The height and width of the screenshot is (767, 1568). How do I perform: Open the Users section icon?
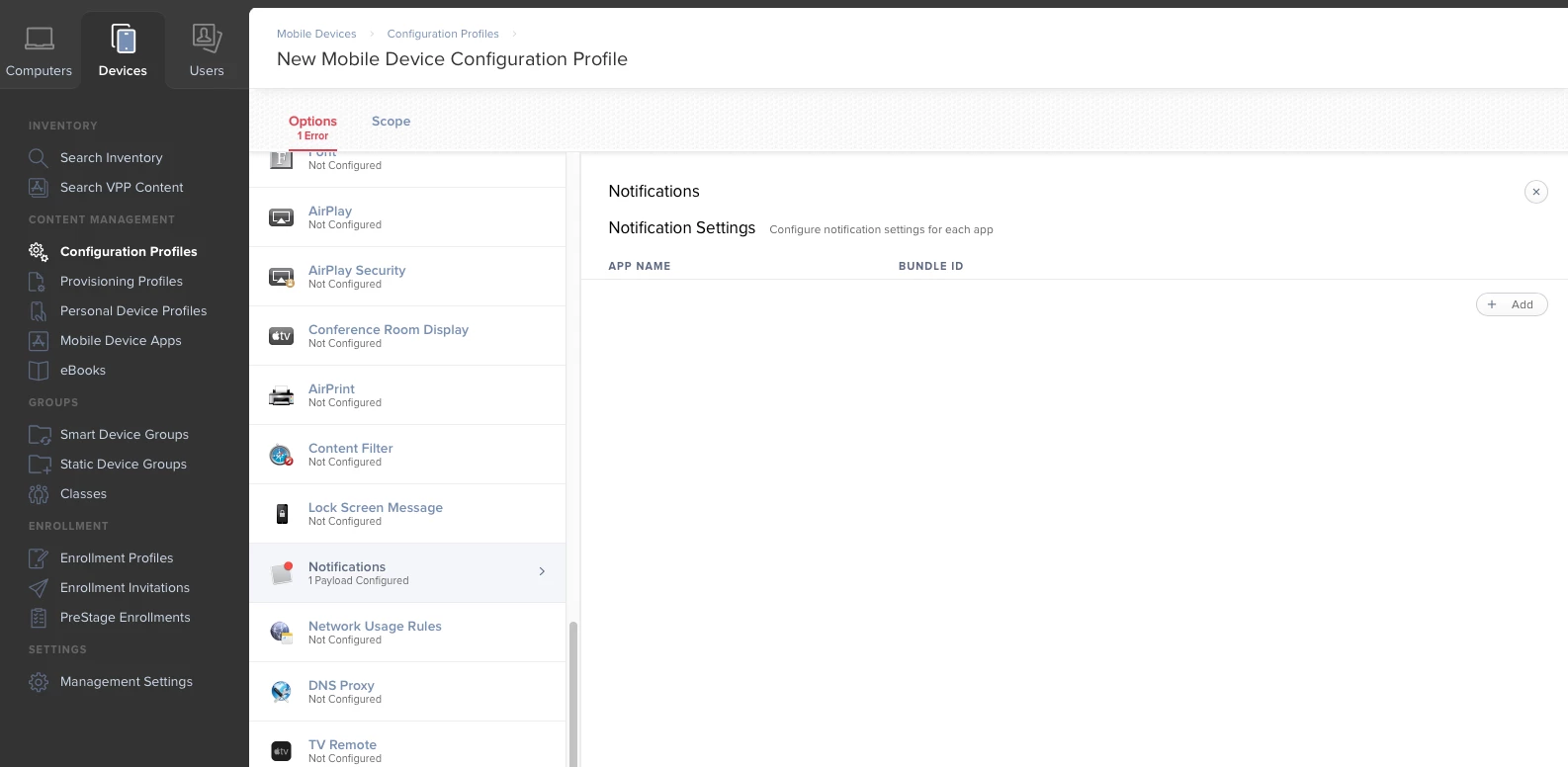(207, 39)
